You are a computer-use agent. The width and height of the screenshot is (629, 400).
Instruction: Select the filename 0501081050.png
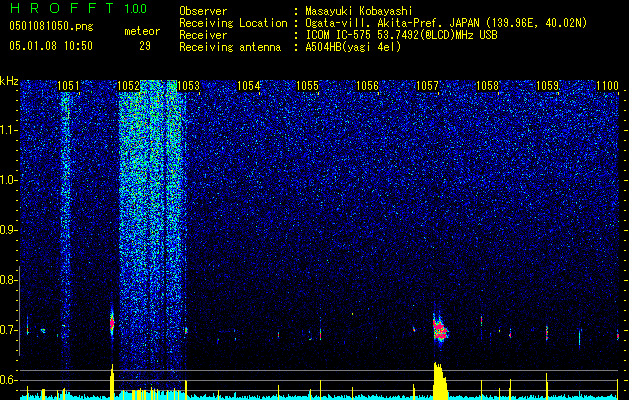51,27
